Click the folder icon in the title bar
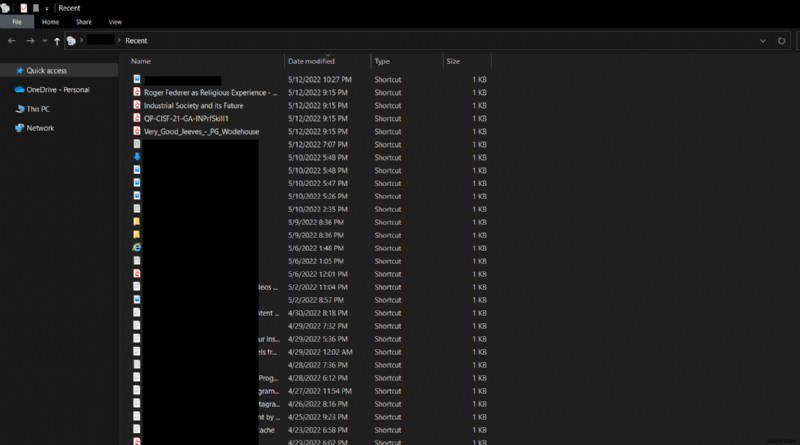Viewport: 800px width, 445px height. pos(6,8)
